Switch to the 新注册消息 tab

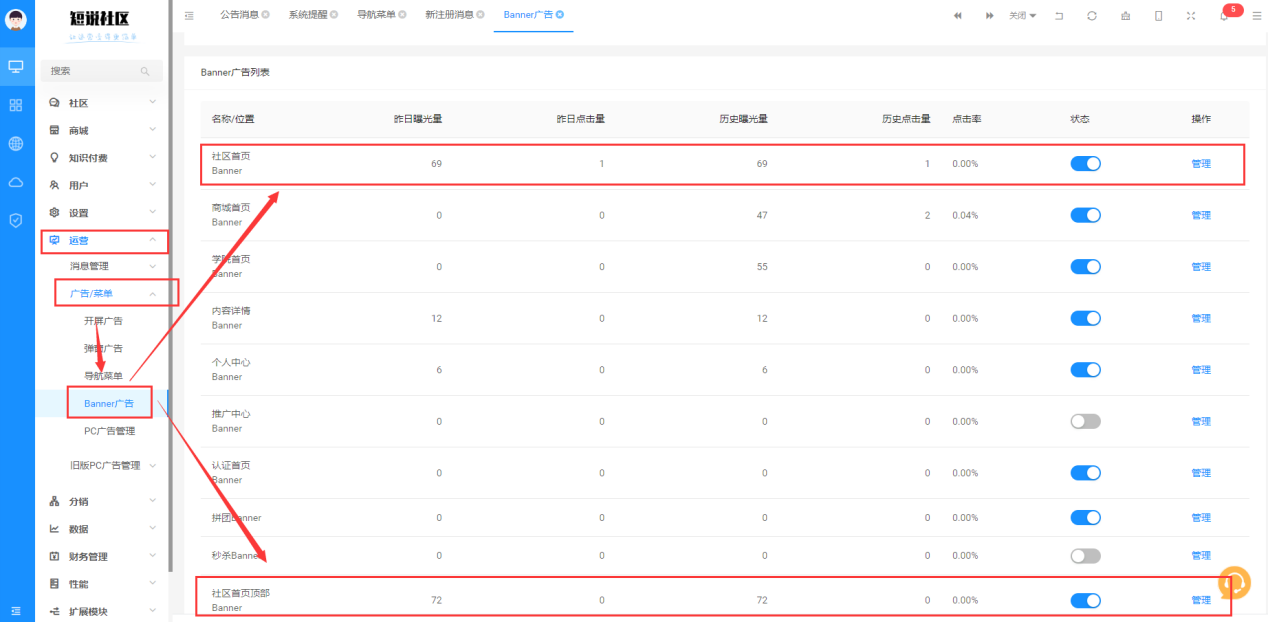tap(449, 15)
